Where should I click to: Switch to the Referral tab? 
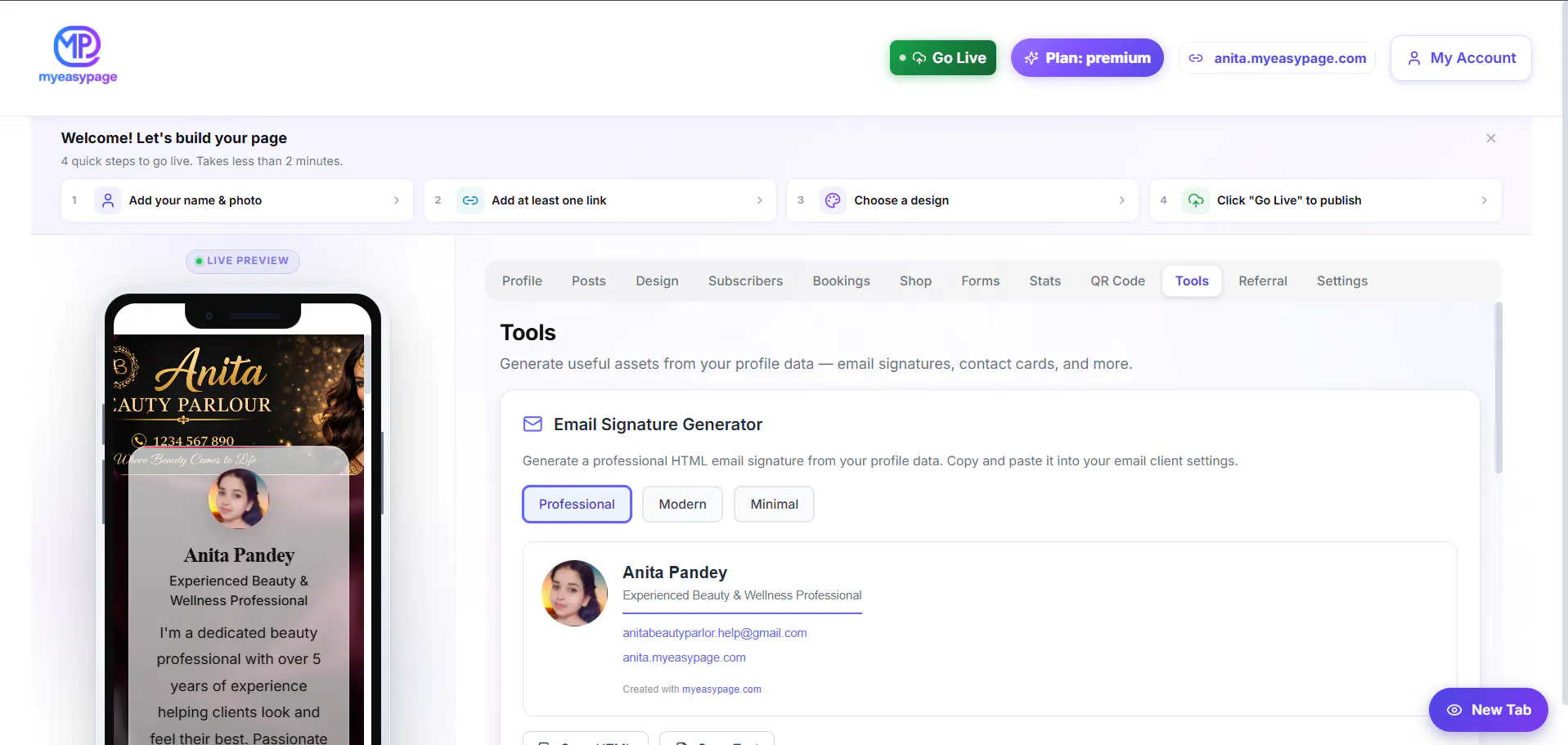(x=1263, y=281)
